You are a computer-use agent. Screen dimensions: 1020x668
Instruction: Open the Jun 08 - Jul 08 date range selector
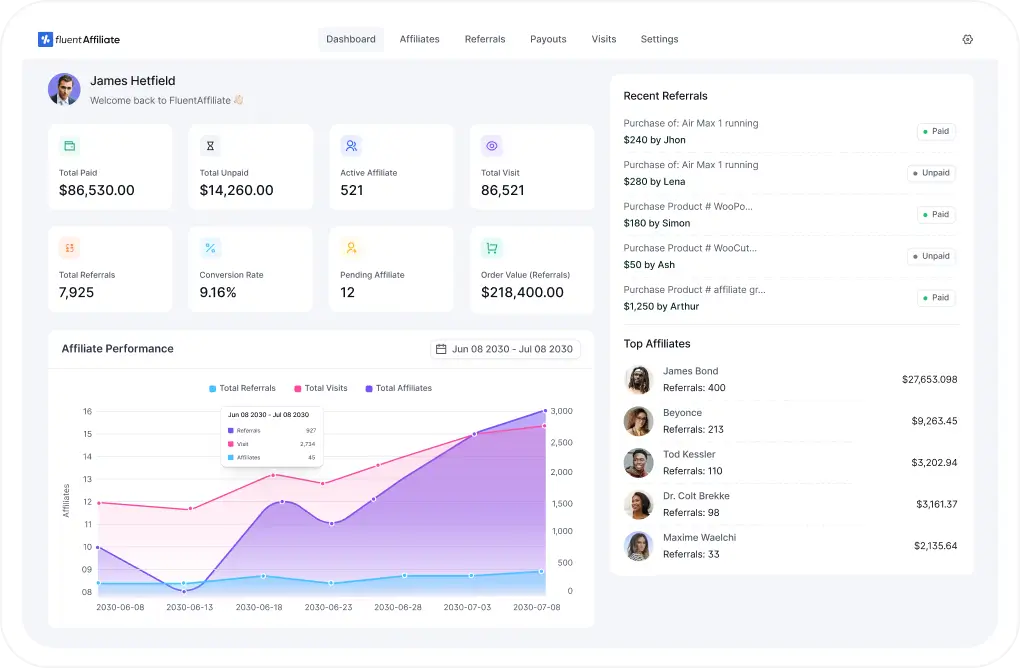point(505,349)
